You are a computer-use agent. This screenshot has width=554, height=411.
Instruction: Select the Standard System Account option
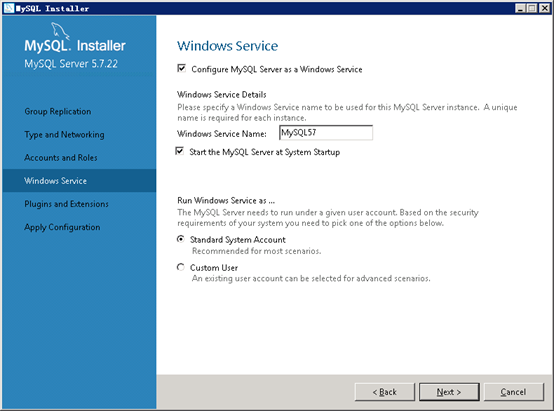click(181, 239)
